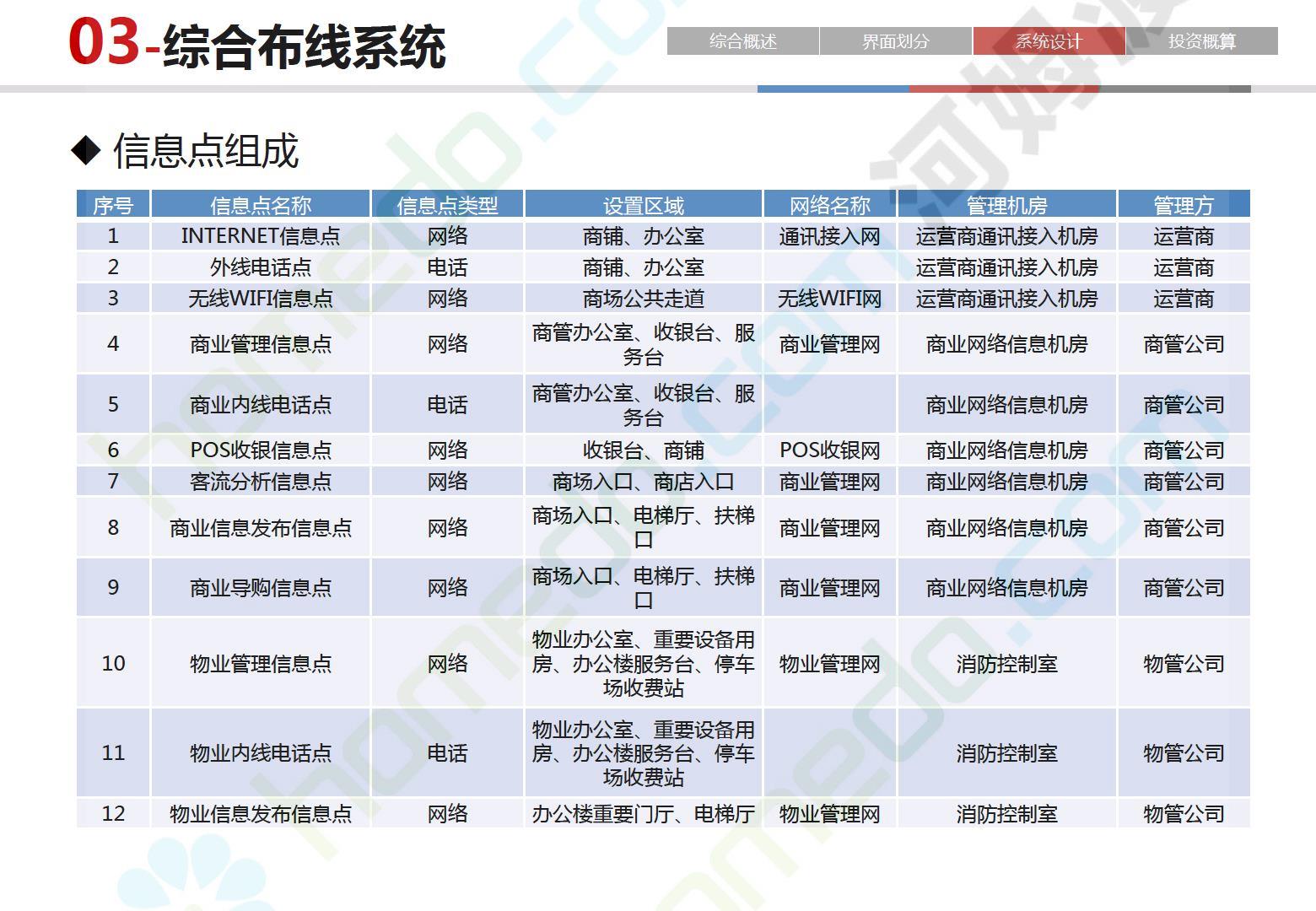Select the 通讯接入网 network cell
This screenshot has height=911, width=1316.
(x=830, y=236)
